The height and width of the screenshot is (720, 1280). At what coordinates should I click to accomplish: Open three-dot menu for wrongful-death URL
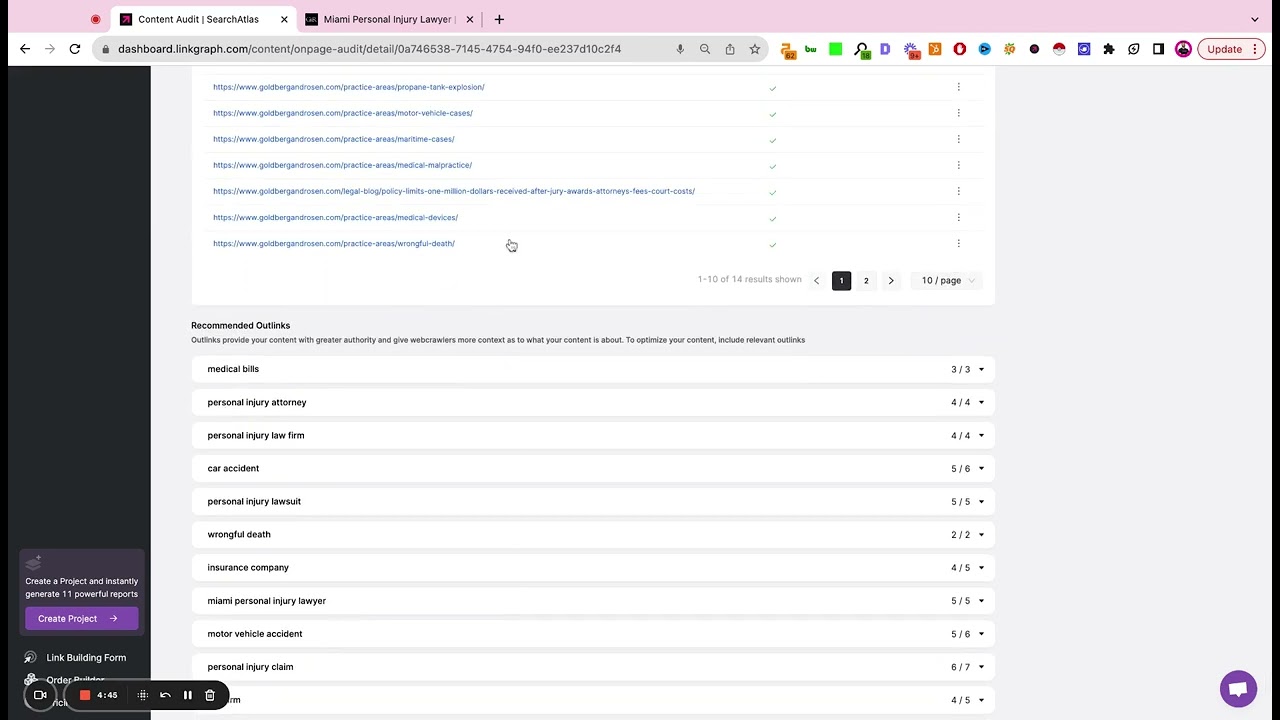pyautogui.click(x=958, y=243)
